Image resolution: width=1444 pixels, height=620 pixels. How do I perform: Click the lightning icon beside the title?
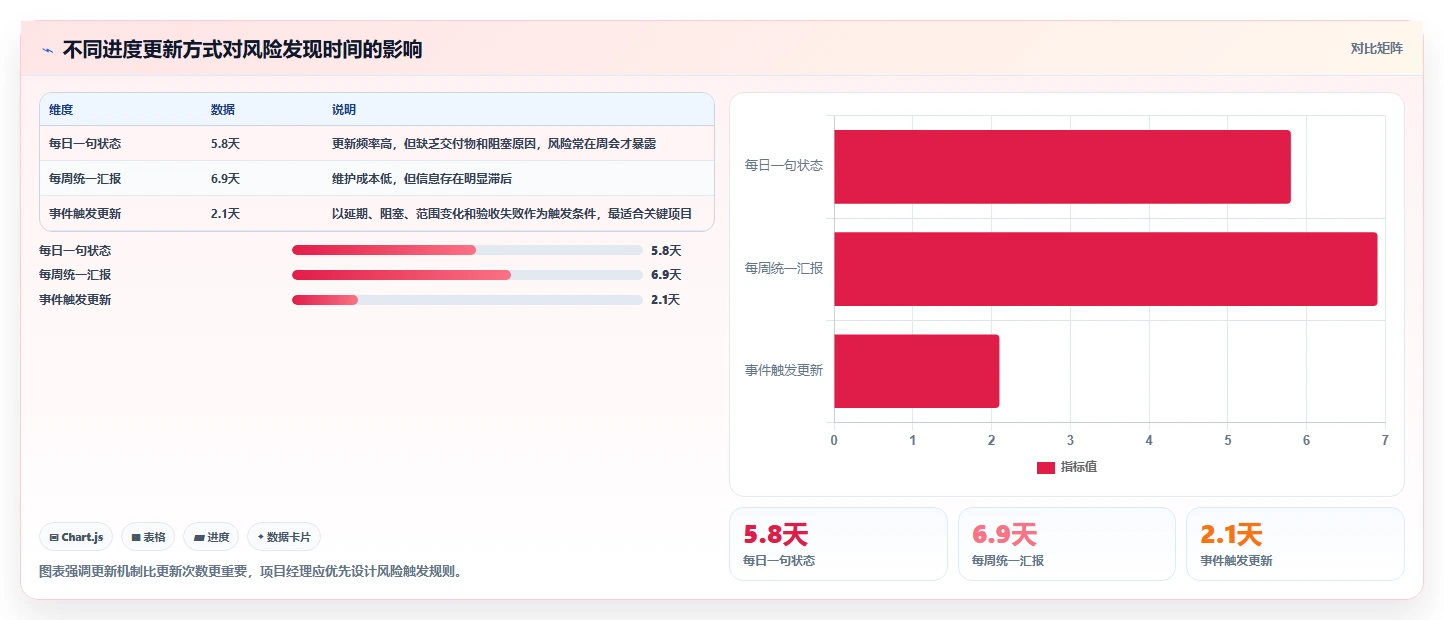[x=47, y=49]
